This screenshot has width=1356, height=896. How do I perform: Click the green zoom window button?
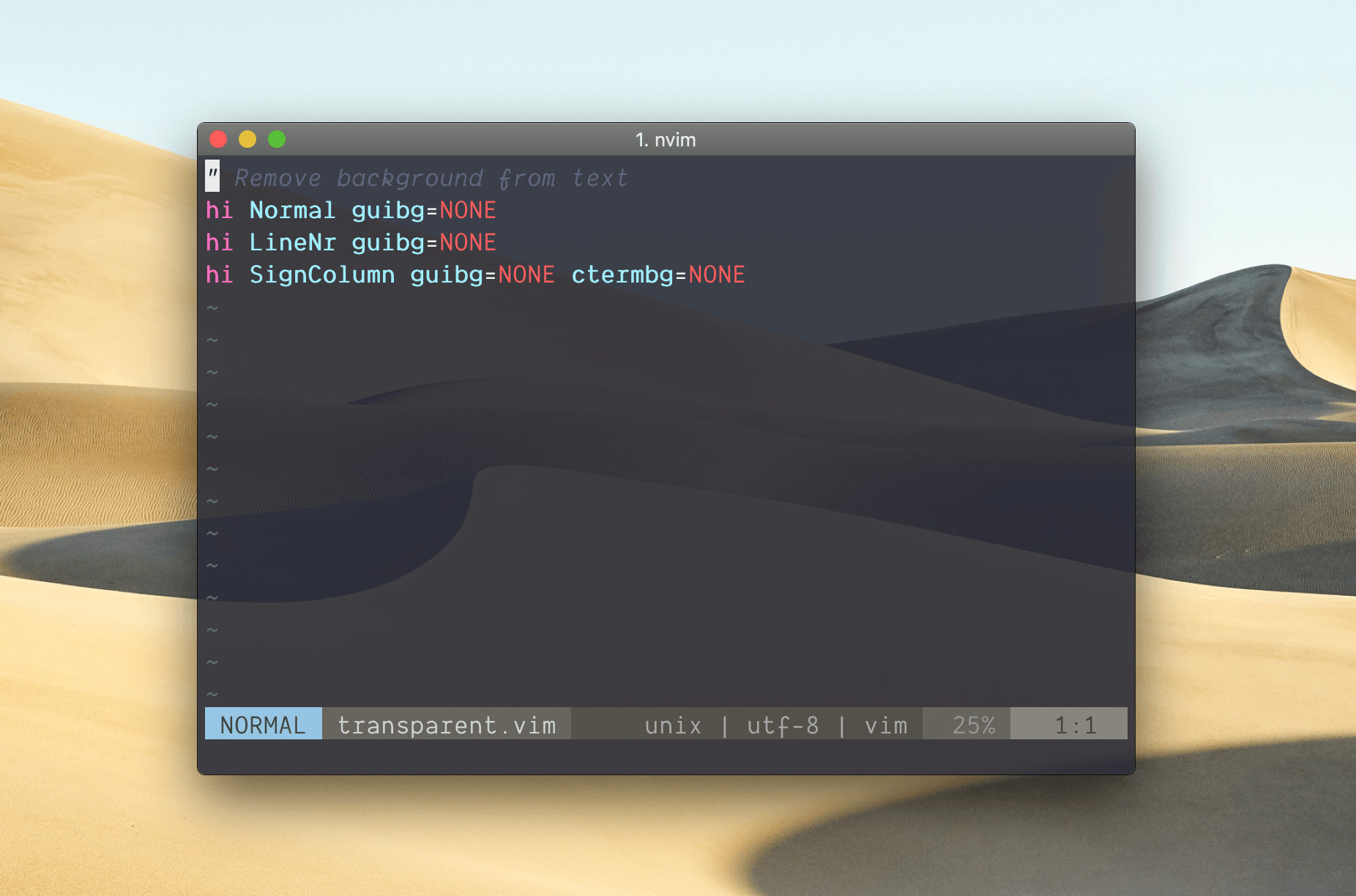click(277, 139)
